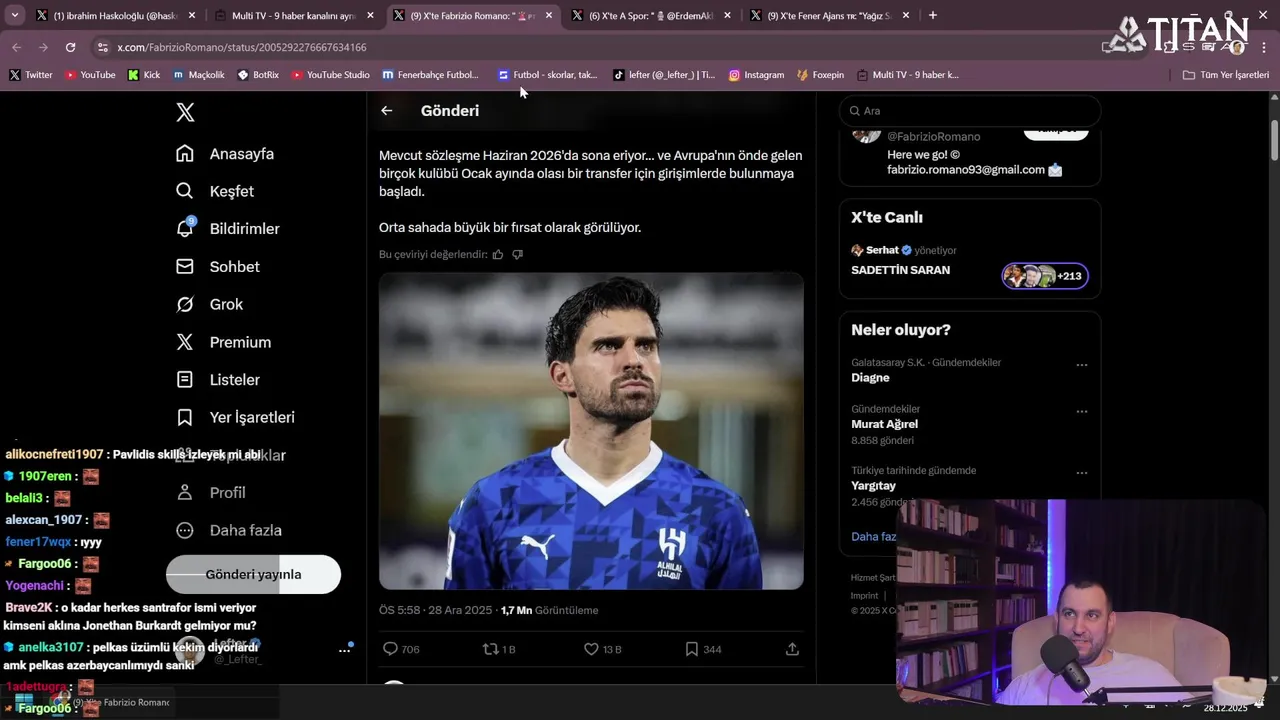The height and width of the screenshot is (720, 1280).
Task: Open more options for Murat Ağırel trend
Action: coord(1081,411)
